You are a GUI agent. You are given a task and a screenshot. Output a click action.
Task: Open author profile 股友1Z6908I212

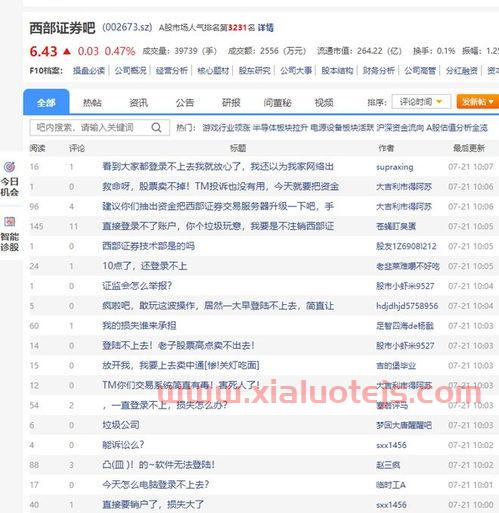tap(406, 246)
